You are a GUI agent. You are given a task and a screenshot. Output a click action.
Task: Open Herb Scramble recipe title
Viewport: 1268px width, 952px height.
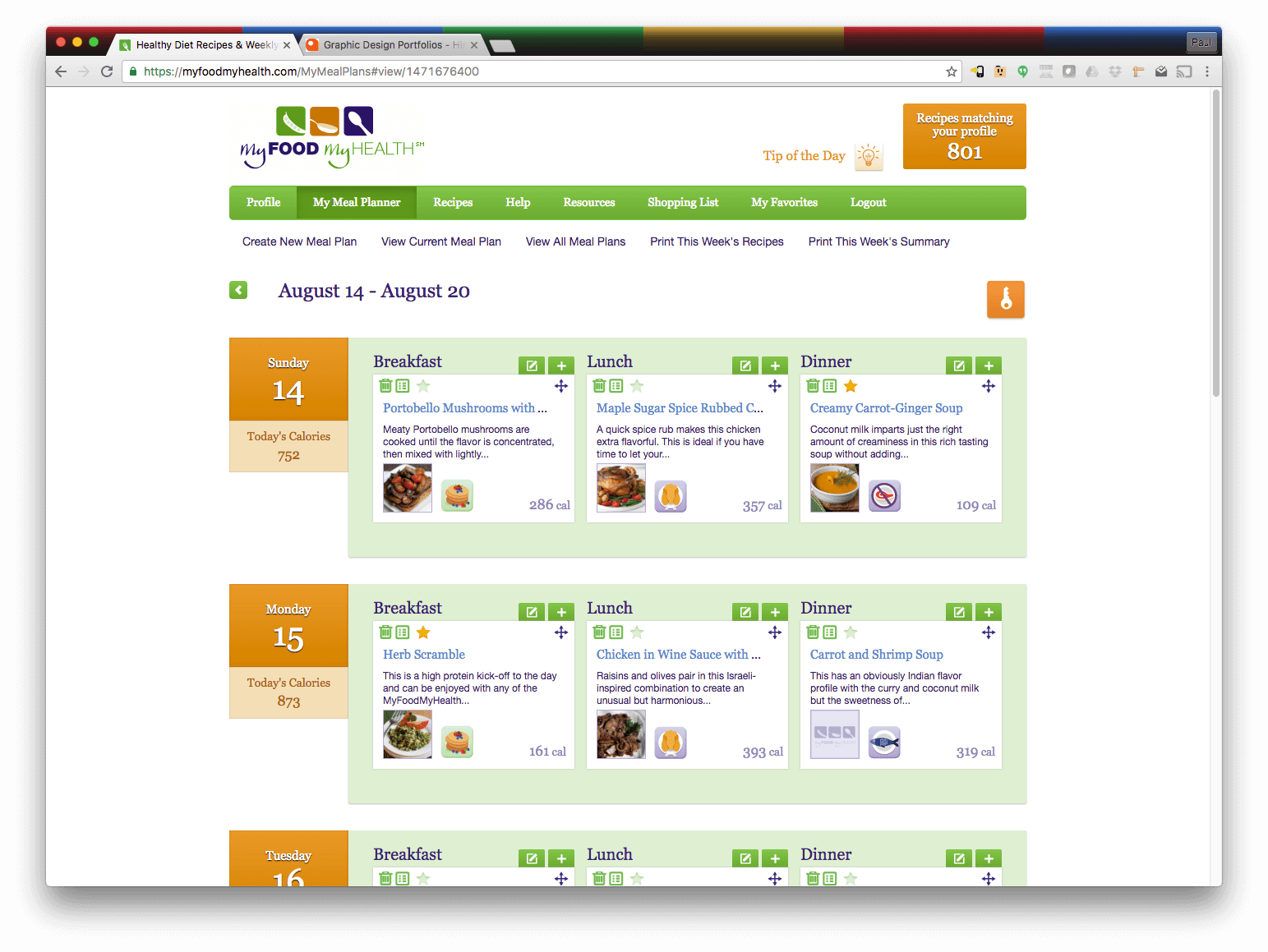(x=424, y=655)
